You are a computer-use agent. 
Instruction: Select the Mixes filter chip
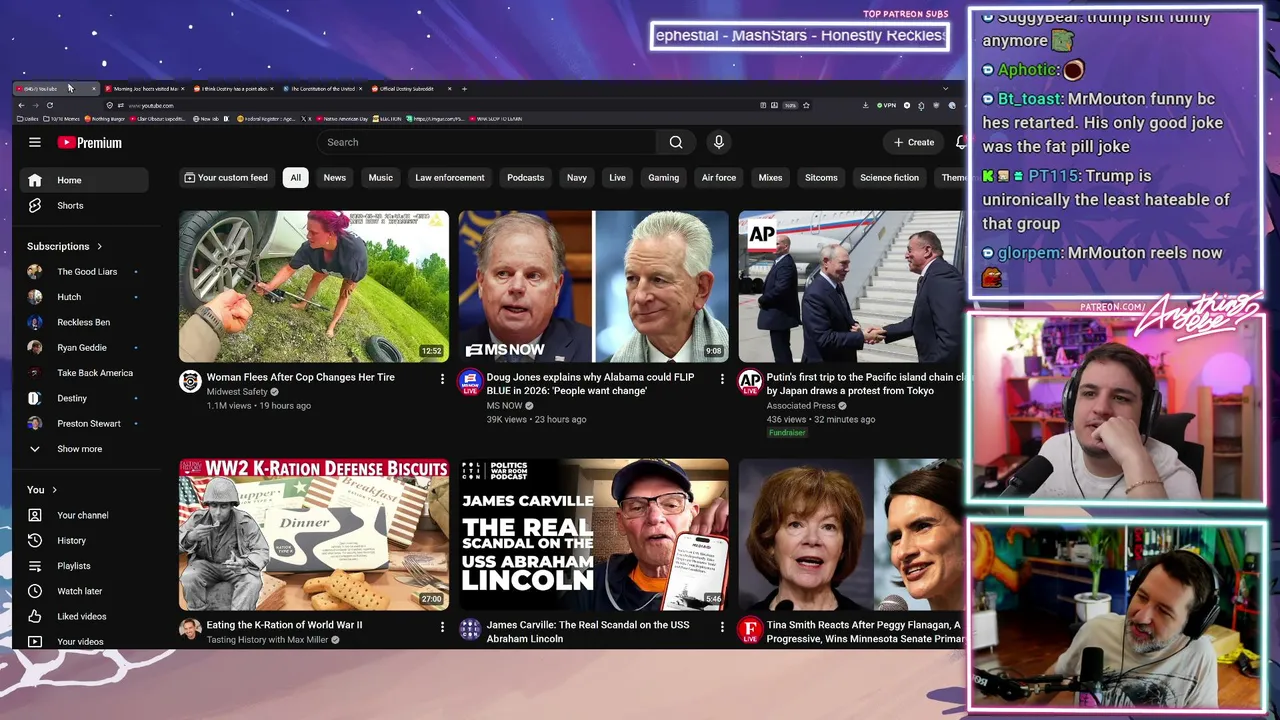coord(770,178)
